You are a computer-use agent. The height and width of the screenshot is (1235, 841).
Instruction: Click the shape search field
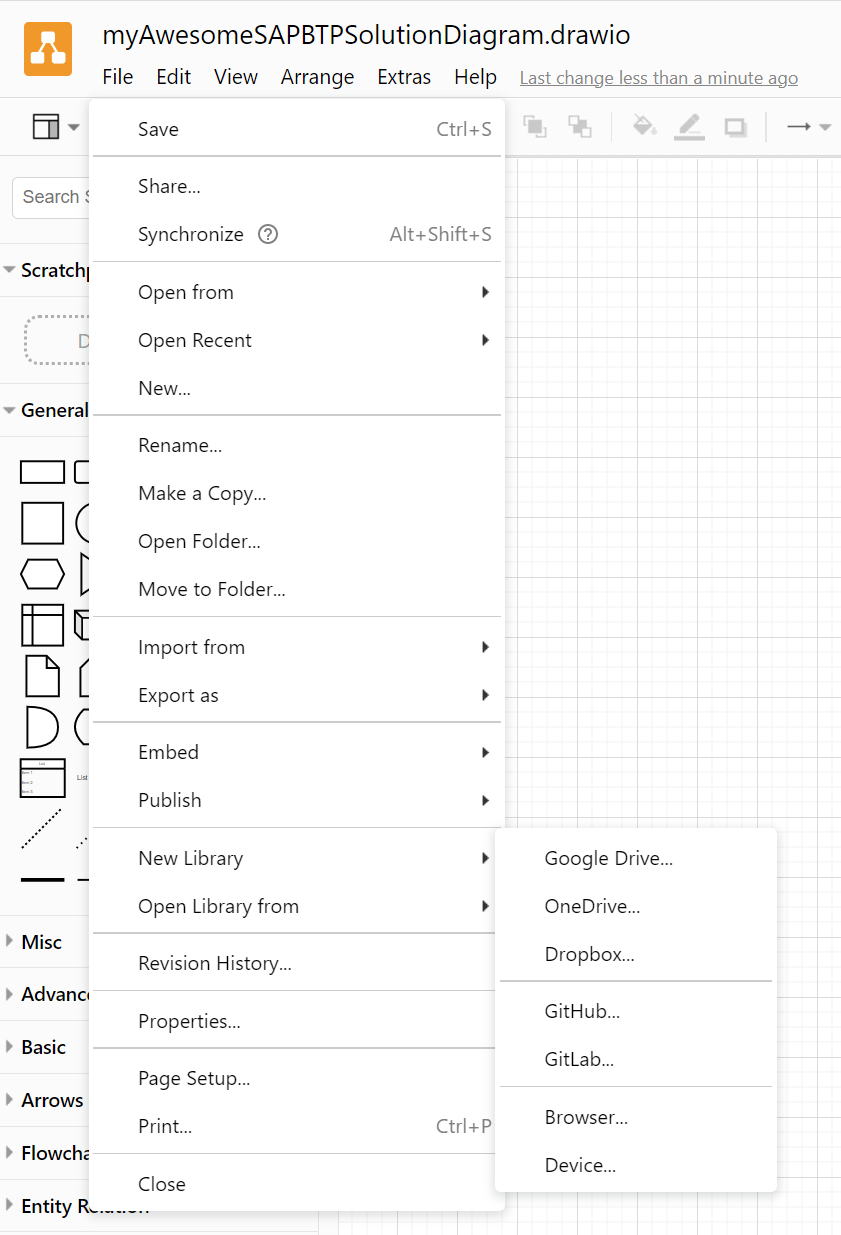[51, 197]
